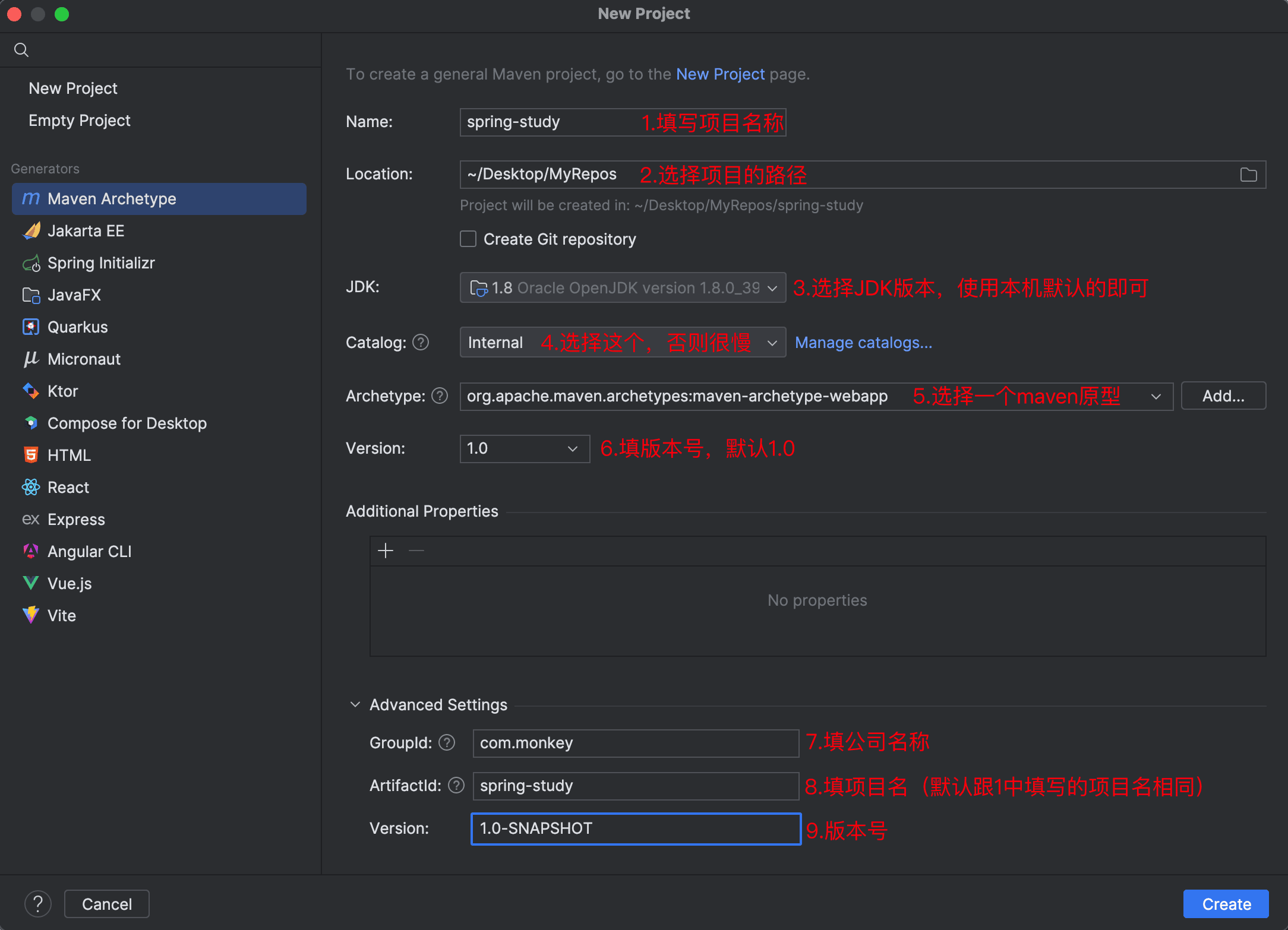
Task: Click the Vite icon
Action: pyautogui.click(x=31, y=615)
